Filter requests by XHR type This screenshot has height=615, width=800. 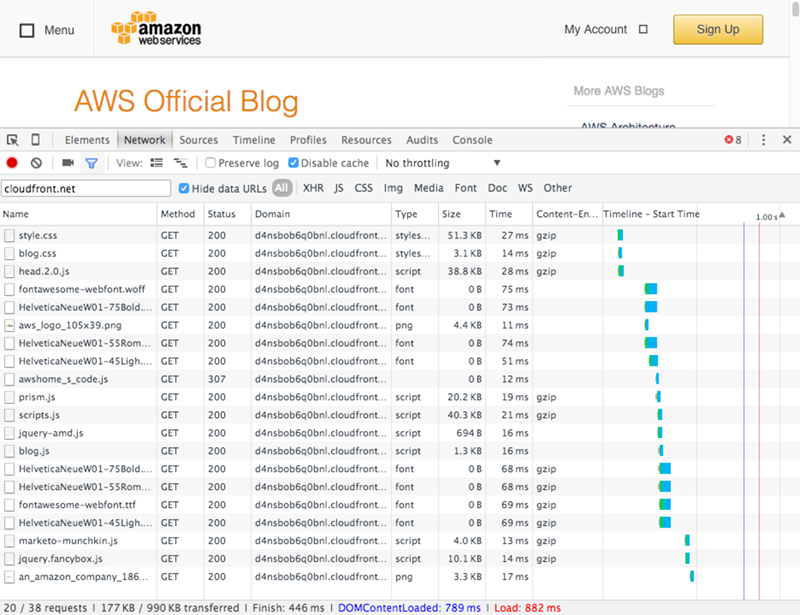313,188
